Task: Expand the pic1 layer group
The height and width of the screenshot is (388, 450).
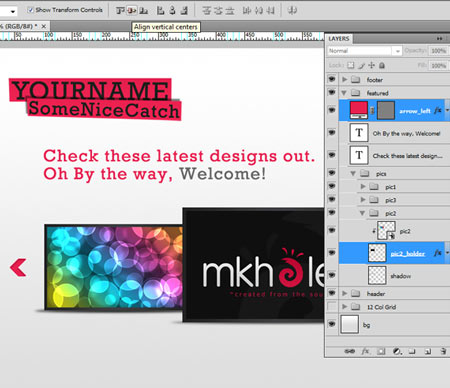Action: click(x=363, y=187)
